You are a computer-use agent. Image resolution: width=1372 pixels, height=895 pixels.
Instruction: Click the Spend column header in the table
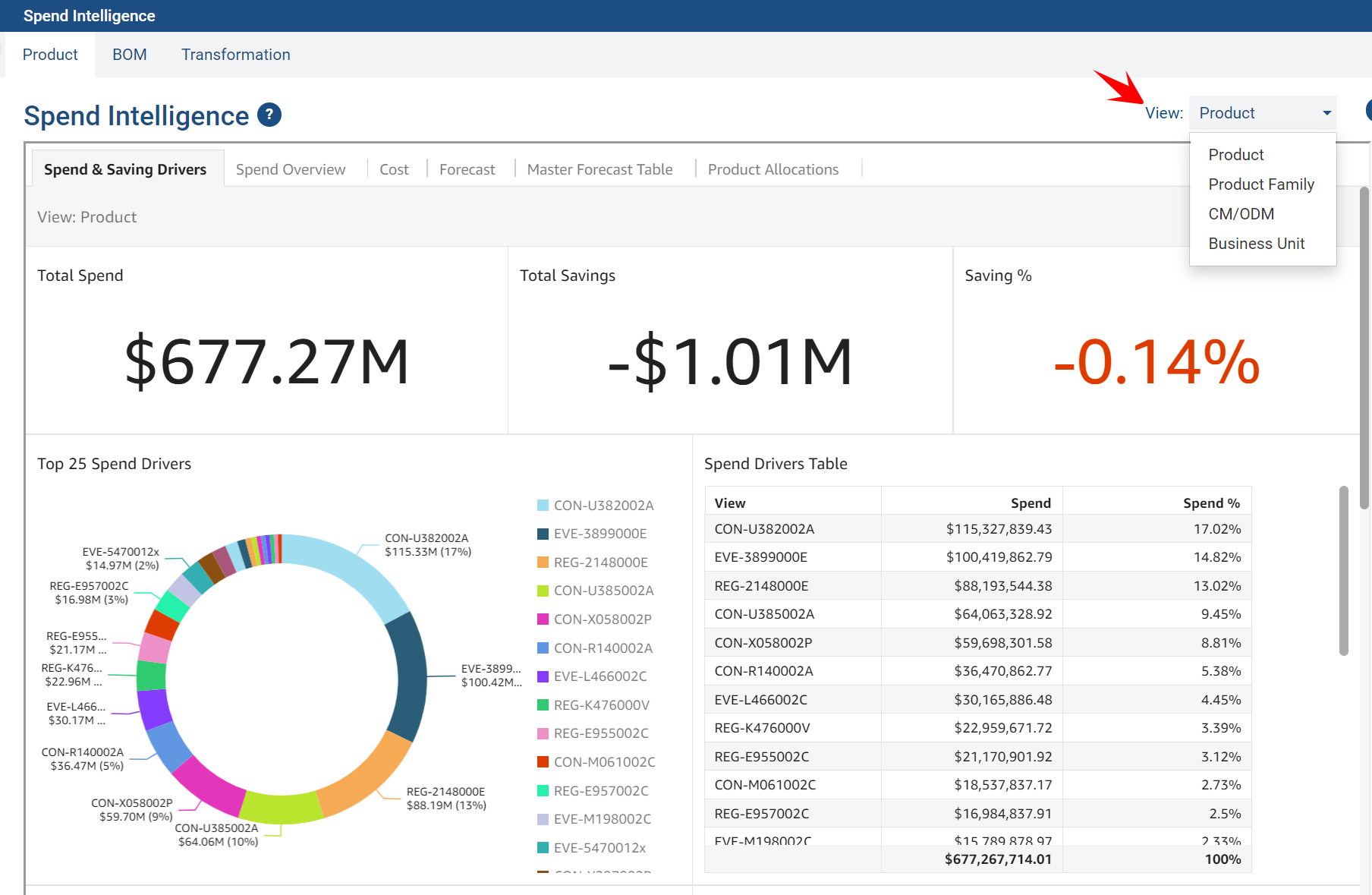(x=1030, y=503)
